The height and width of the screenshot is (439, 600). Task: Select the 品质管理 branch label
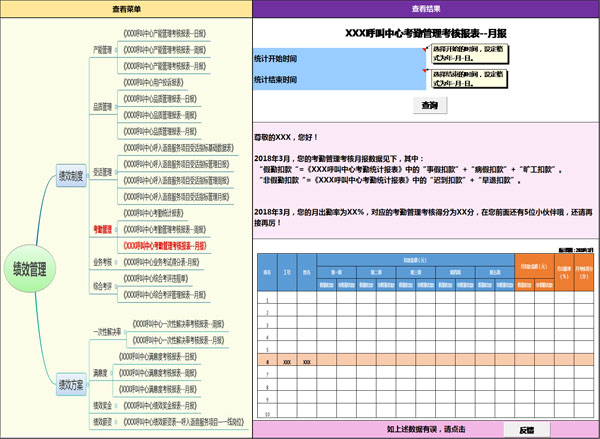tap(102, 107)
